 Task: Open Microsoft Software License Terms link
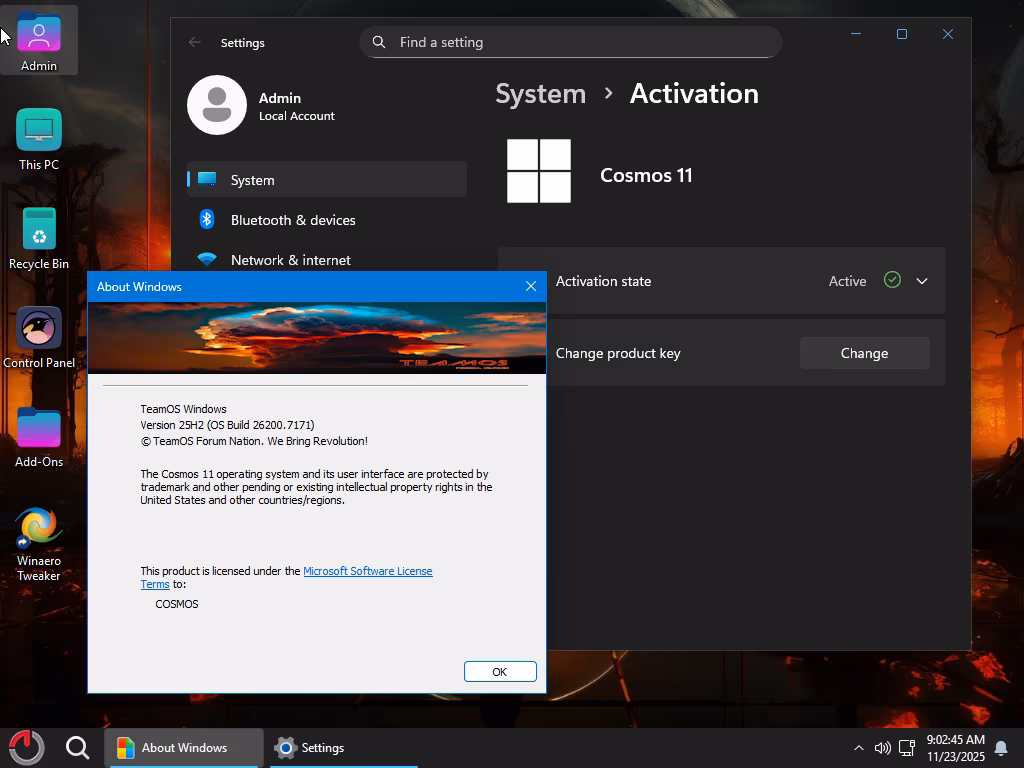point(367,571)
